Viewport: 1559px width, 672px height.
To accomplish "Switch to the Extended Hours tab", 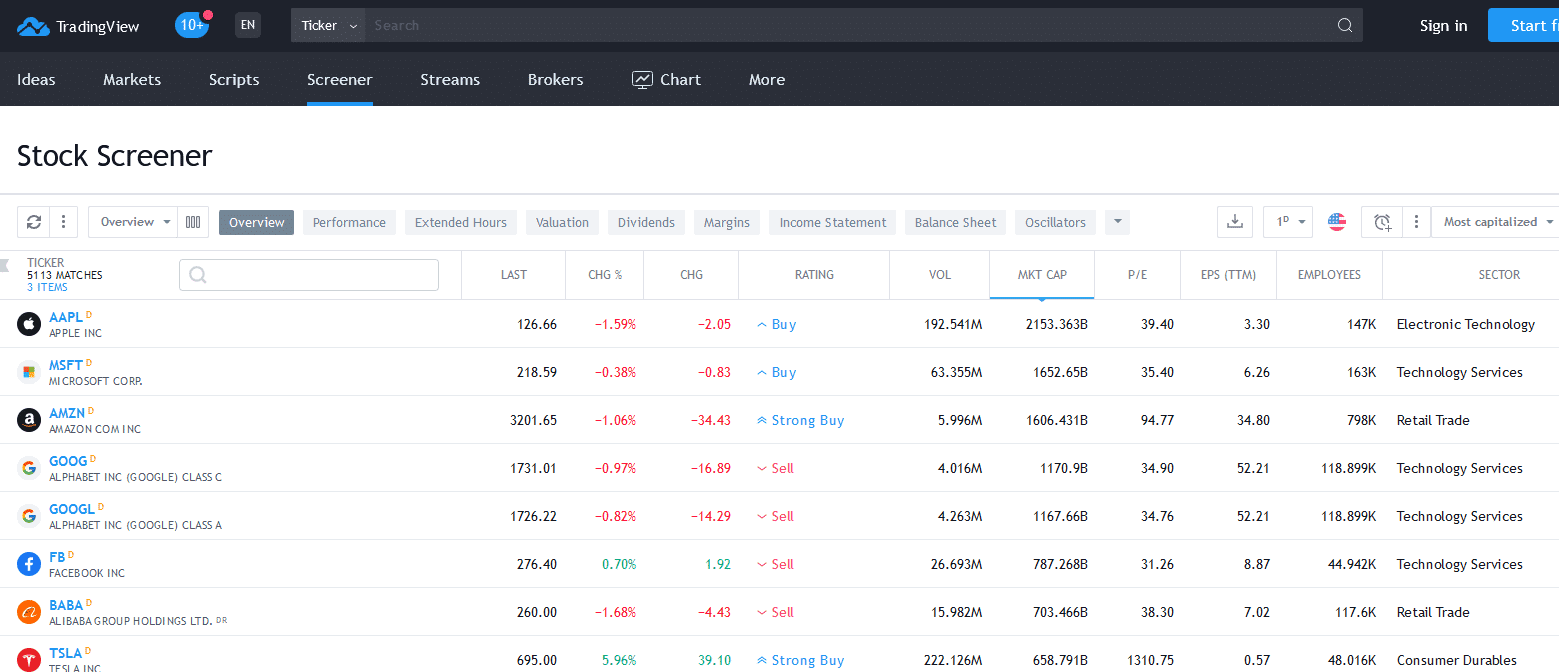I will pos(461,222).
